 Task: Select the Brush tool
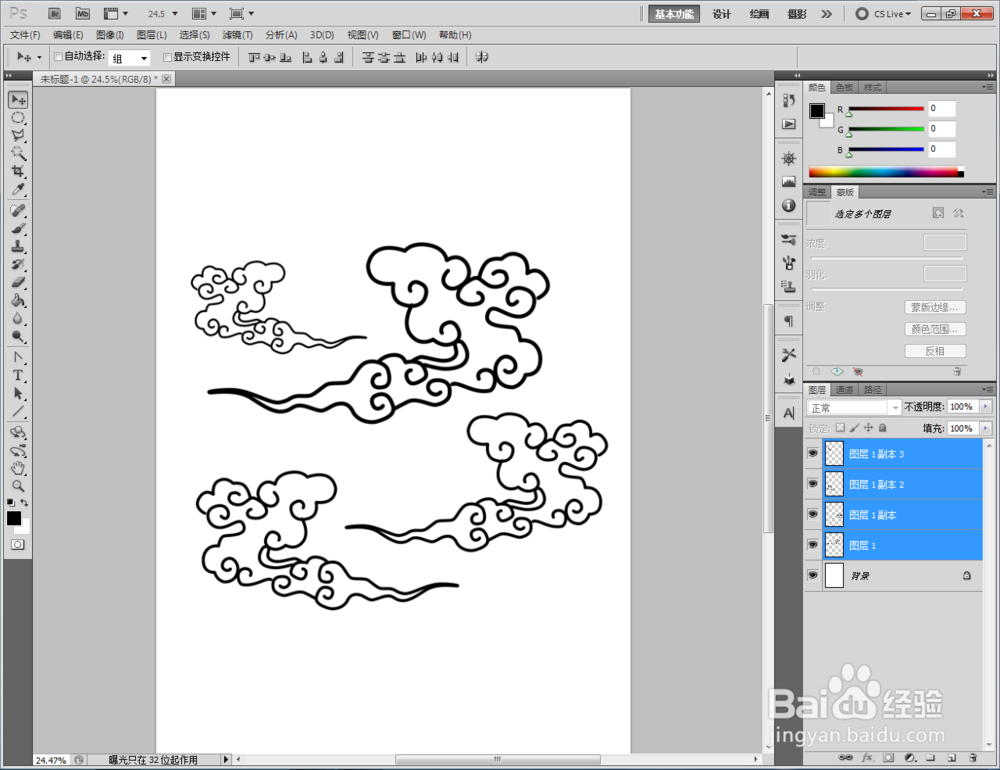coord(18,228)
